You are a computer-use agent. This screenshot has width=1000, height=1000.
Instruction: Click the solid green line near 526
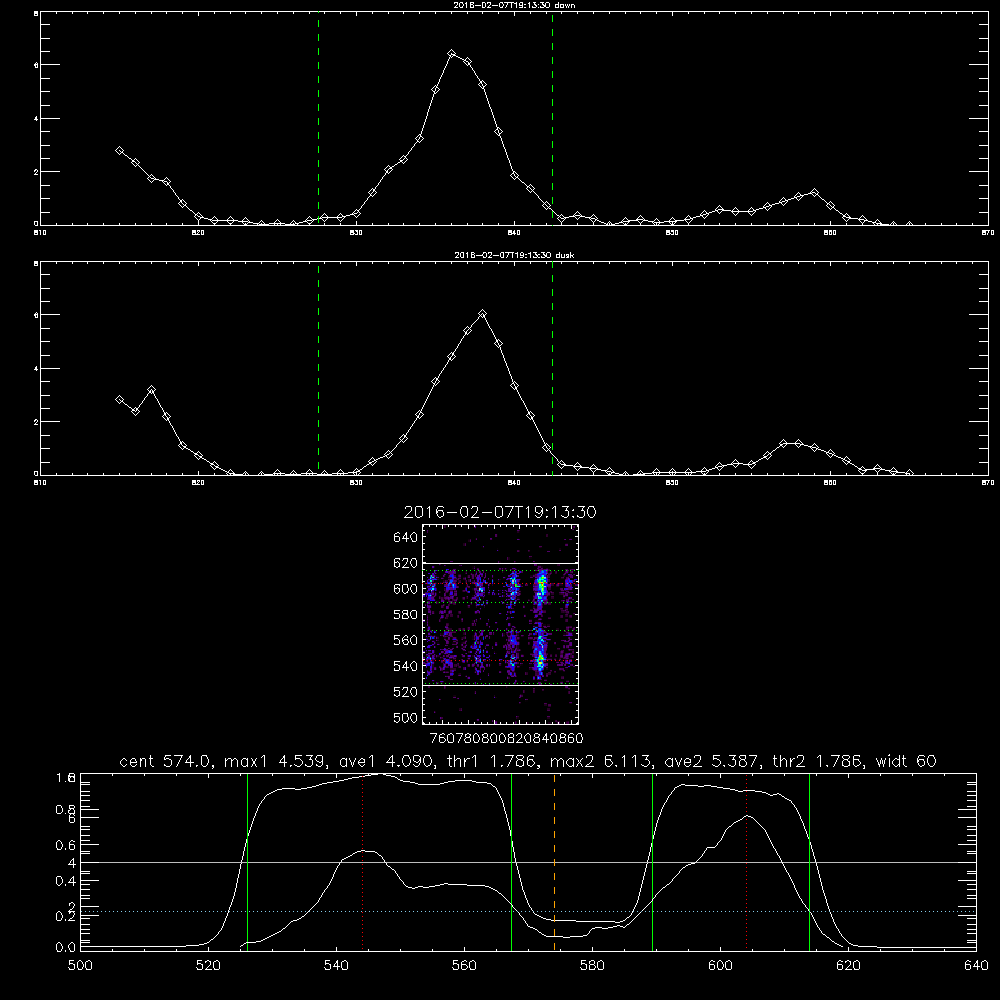coord(247,862)
